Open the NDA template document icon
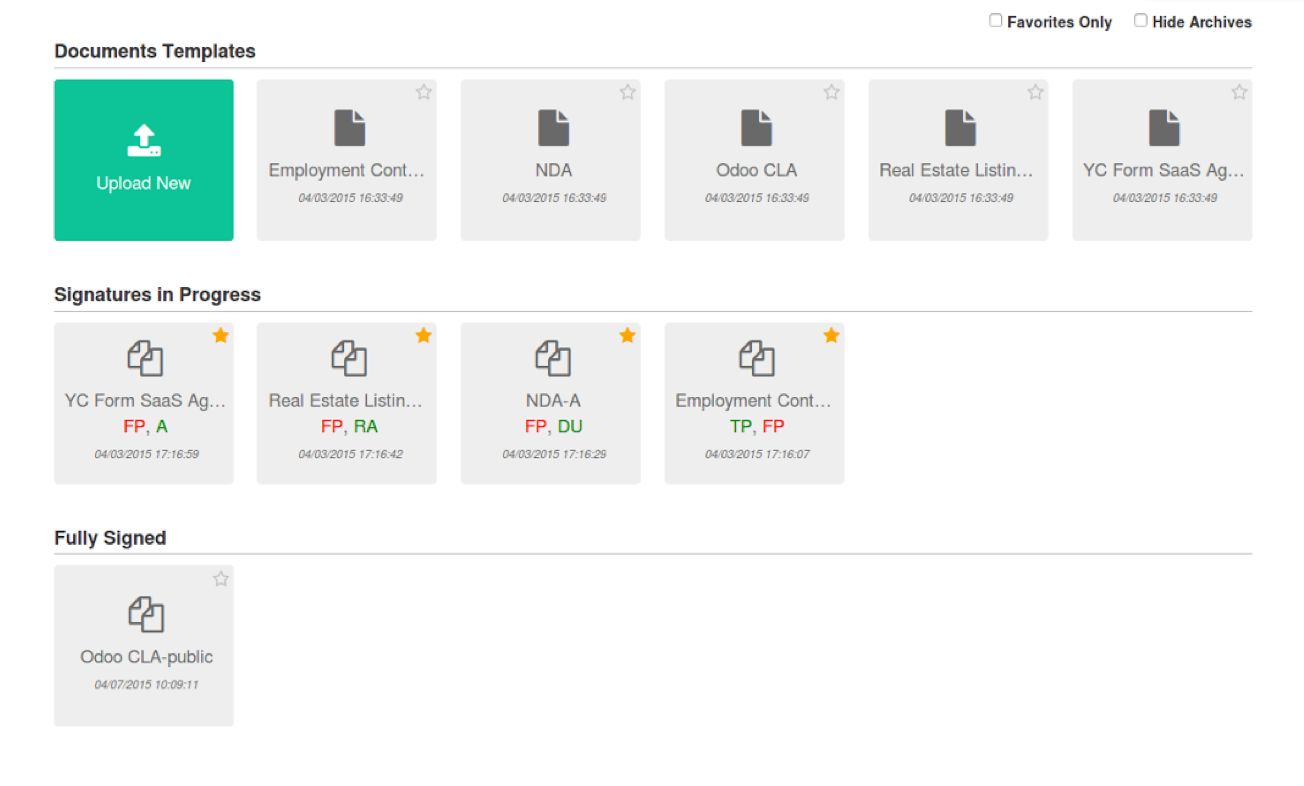This screenshot has width=1304, height=786. (x=553, y=128)
